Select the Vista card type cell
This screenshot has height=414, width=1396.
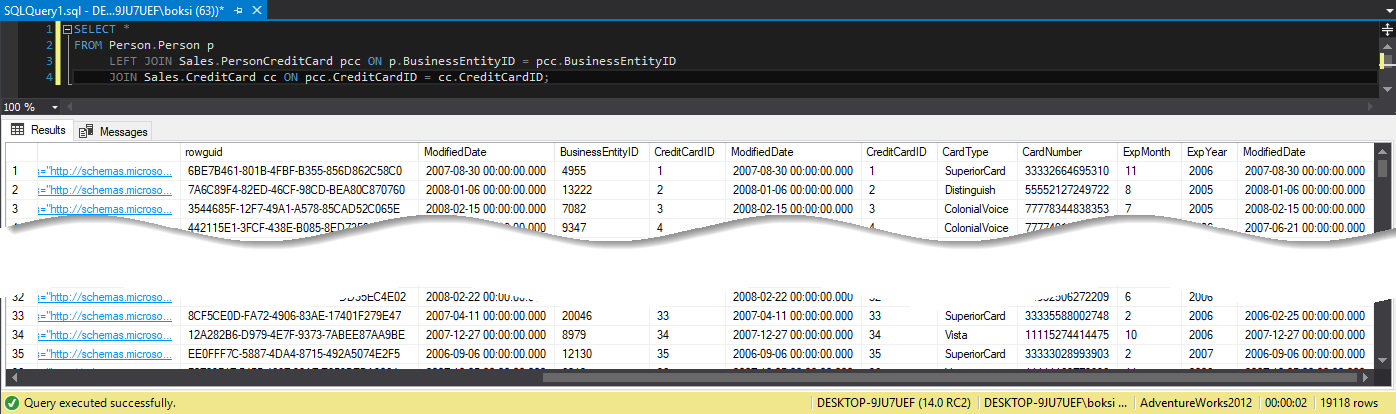977,335
